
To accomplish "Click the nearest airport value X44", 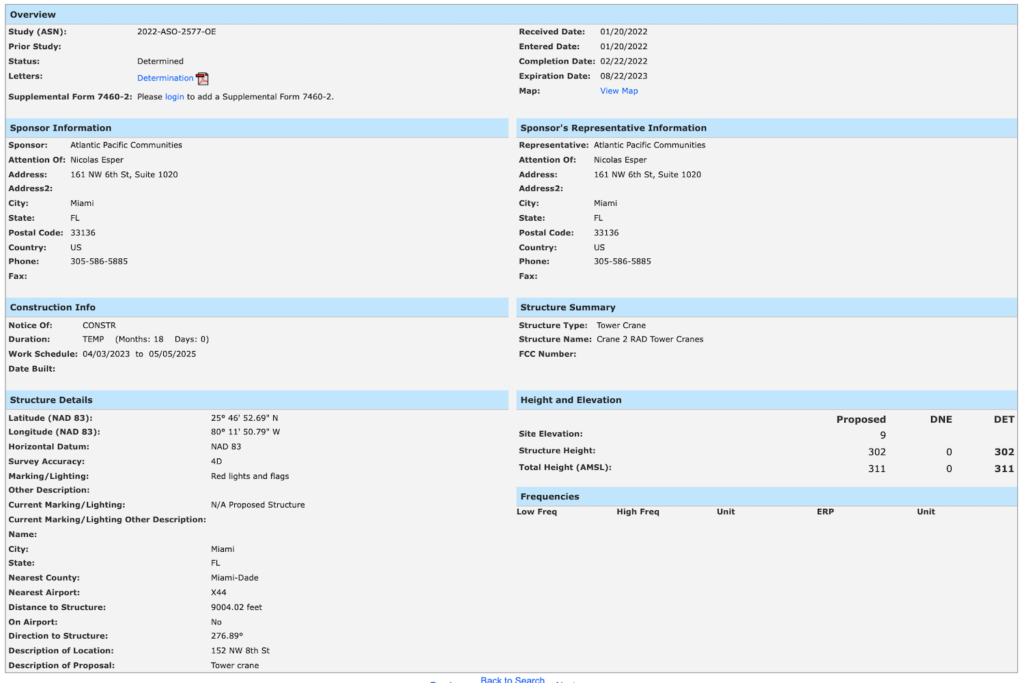I will pyautogui.click(x=219, y=592).
